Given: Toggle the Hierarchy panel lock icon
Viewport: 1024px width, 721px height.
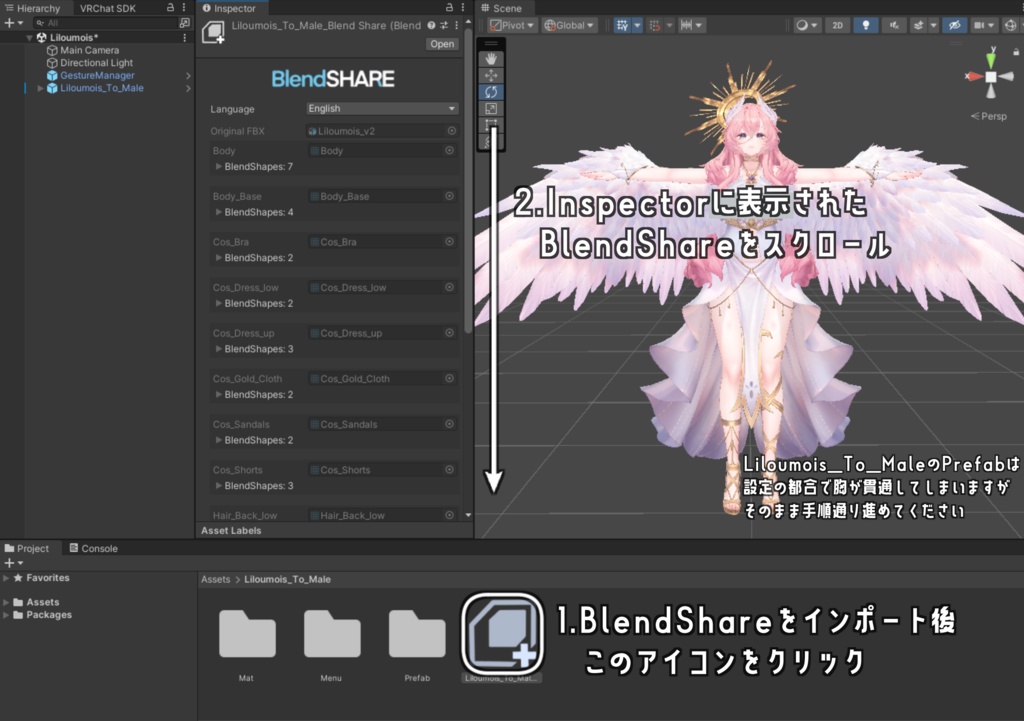Looking at the screenshot, I should coord(170,7).
